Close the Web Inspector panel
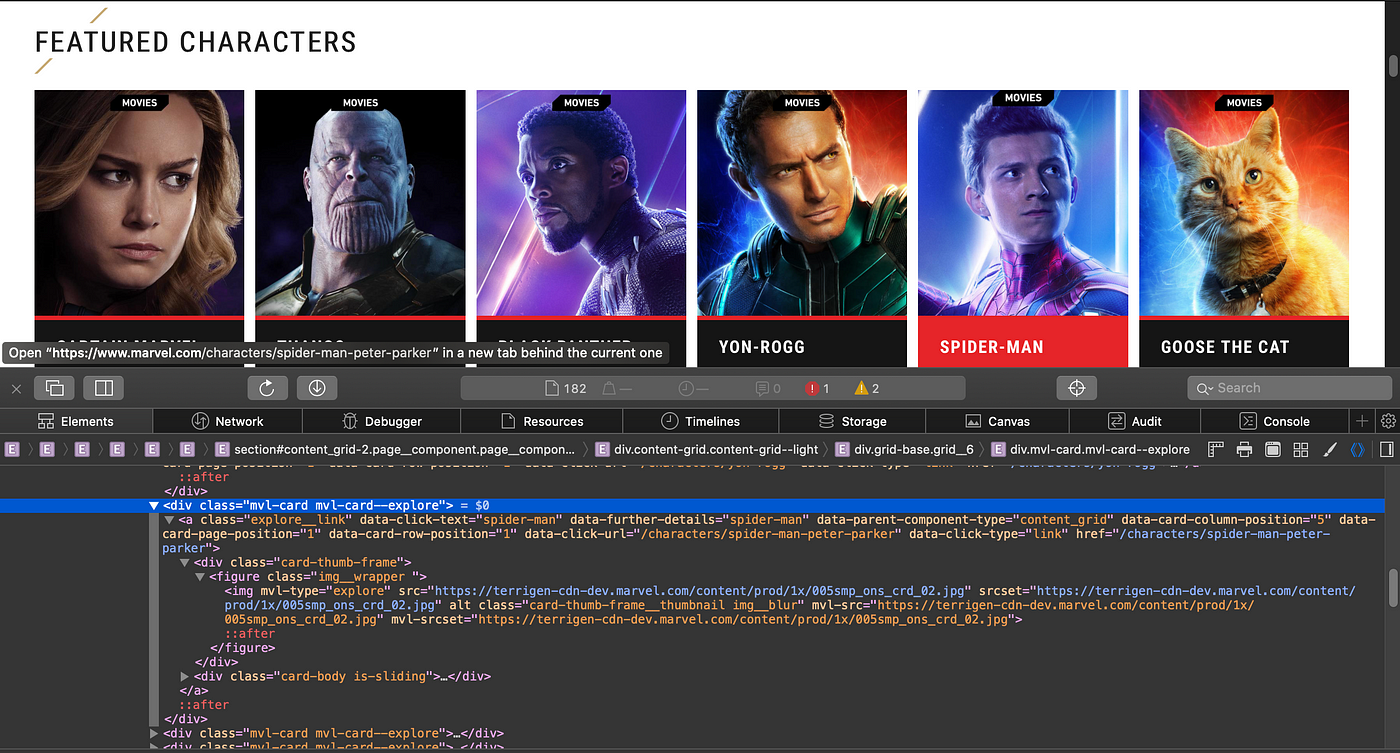1400x753 pixels. tap(16, 388)
